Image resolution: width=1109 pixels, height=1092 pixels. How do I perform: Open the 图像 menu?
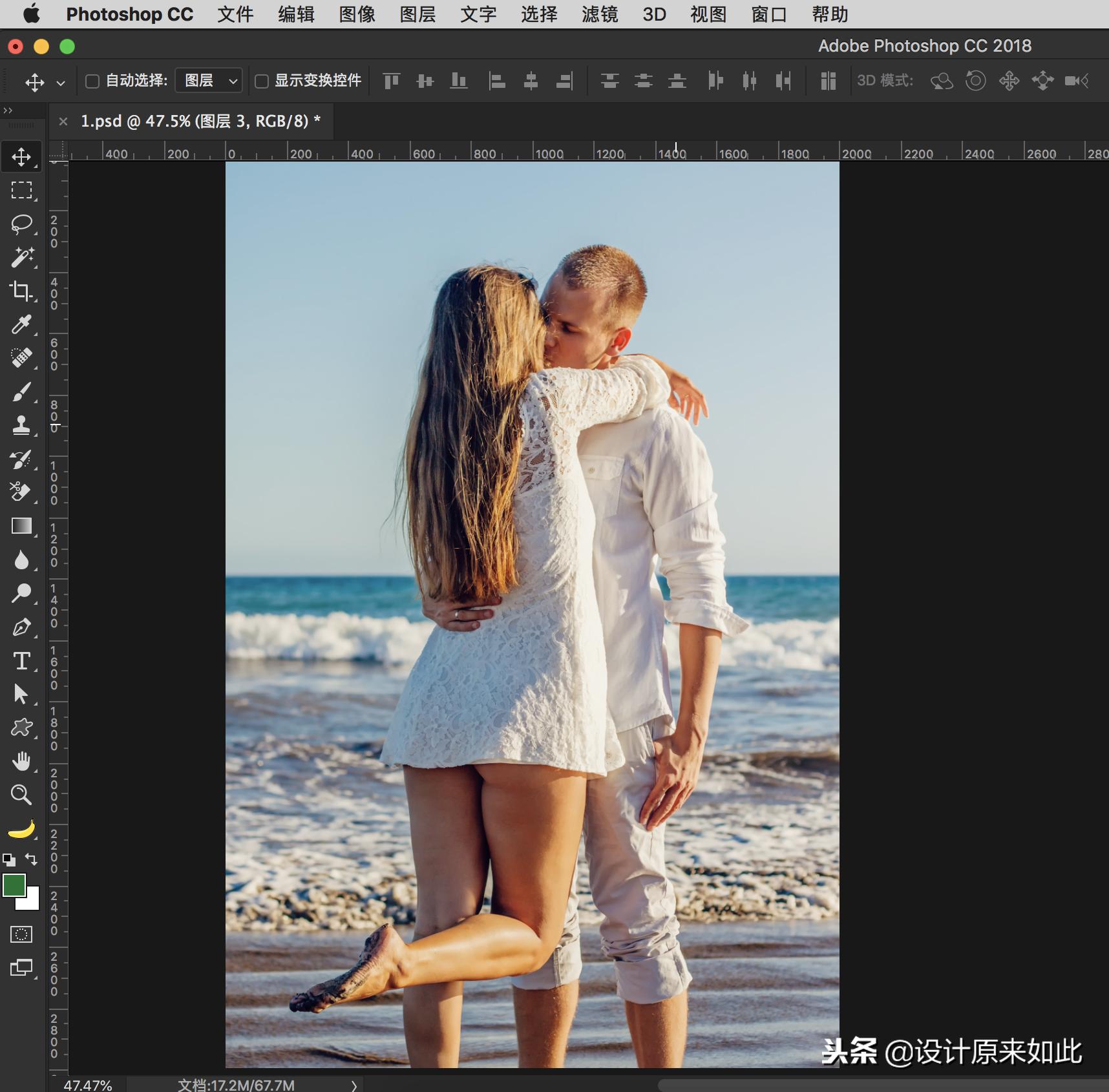(357, 14)
